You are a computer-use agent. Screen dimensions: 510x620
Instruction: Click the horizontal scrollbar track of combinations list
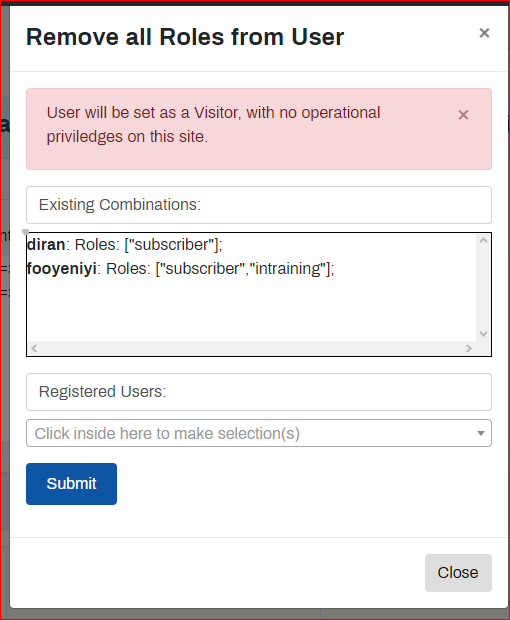251,348
